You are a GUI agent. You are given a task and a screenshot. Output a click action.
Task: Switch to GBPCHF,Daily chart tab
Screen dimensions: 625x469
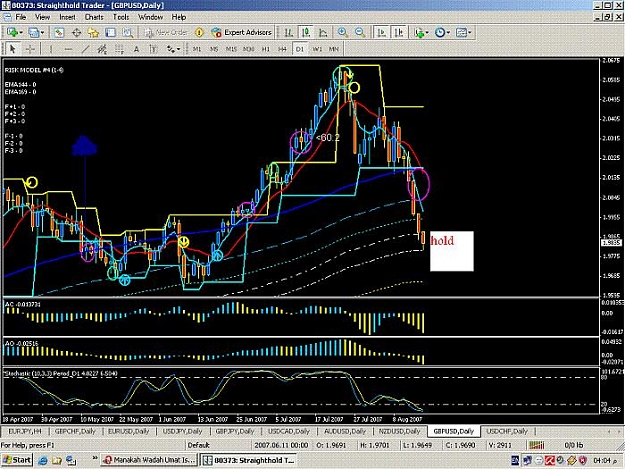coord(75,431)
